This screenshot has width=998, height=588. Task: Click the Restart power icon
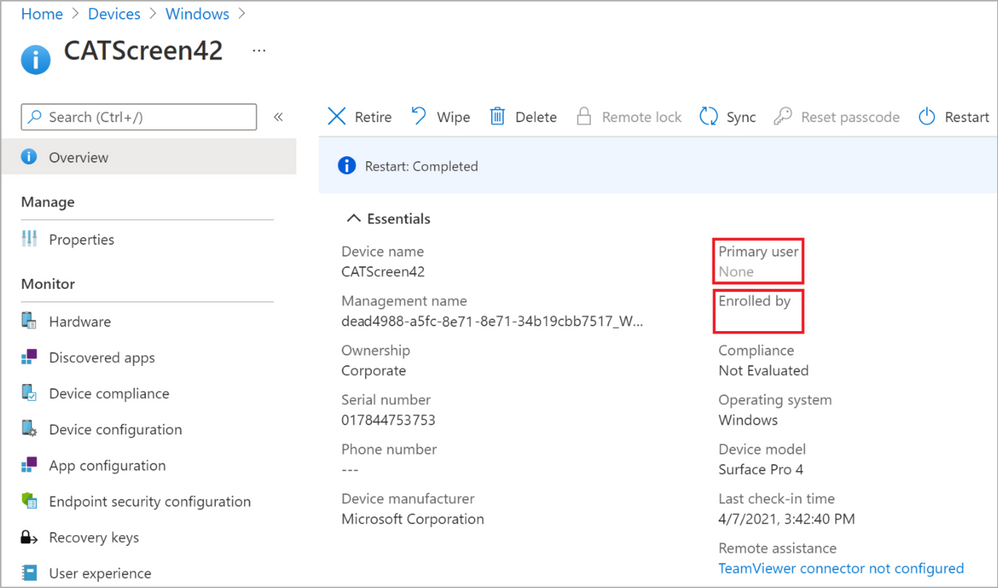927,116
